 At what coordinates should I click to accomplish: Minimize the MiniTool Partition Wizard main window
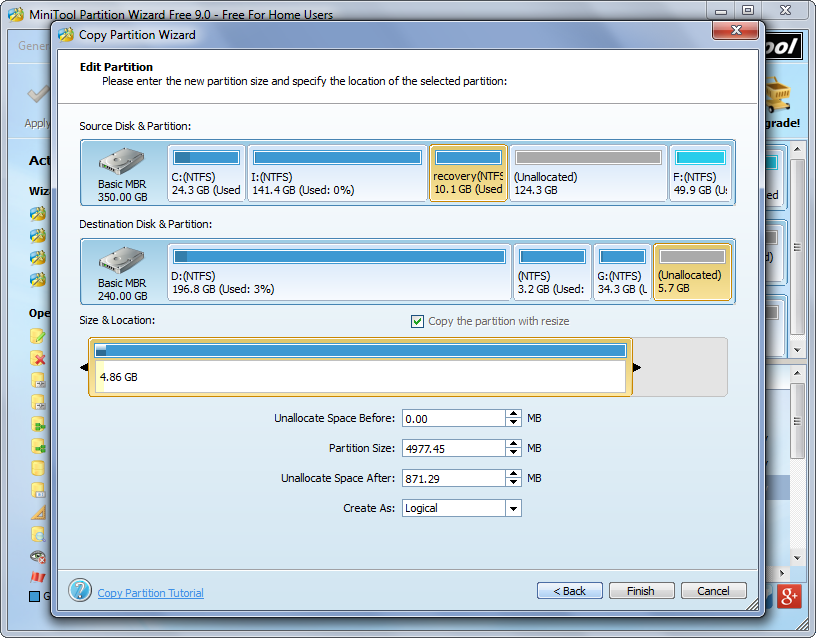pos(721,10)
